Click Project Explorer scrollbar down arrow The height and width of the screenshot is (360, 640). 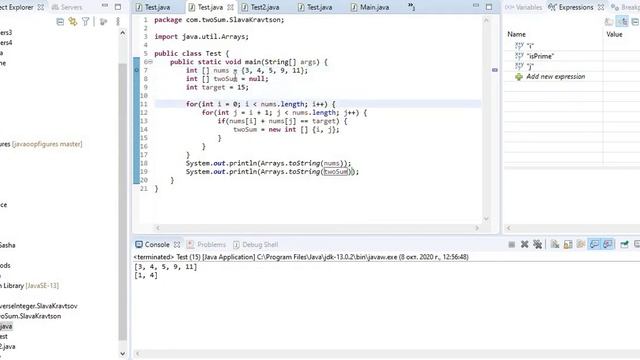click(123, 354)
